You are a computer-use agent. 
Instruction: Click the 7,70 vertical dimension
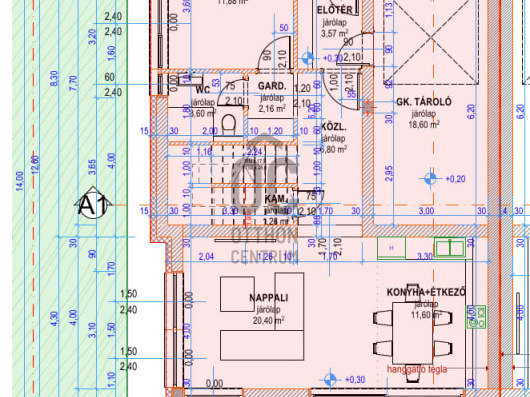(73, 83)
